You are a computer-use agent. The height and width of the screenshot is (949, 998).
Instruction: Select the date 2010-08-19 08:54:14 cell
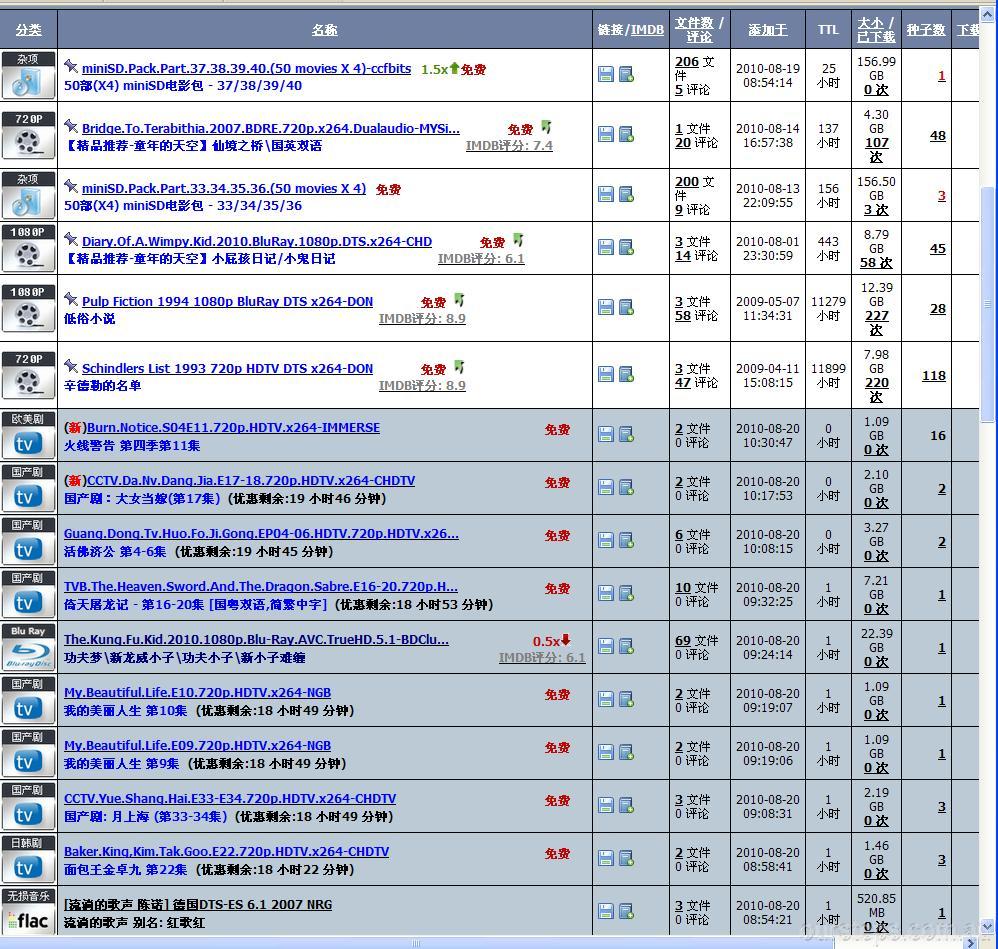pyautogui.click(x=768, y=75)
